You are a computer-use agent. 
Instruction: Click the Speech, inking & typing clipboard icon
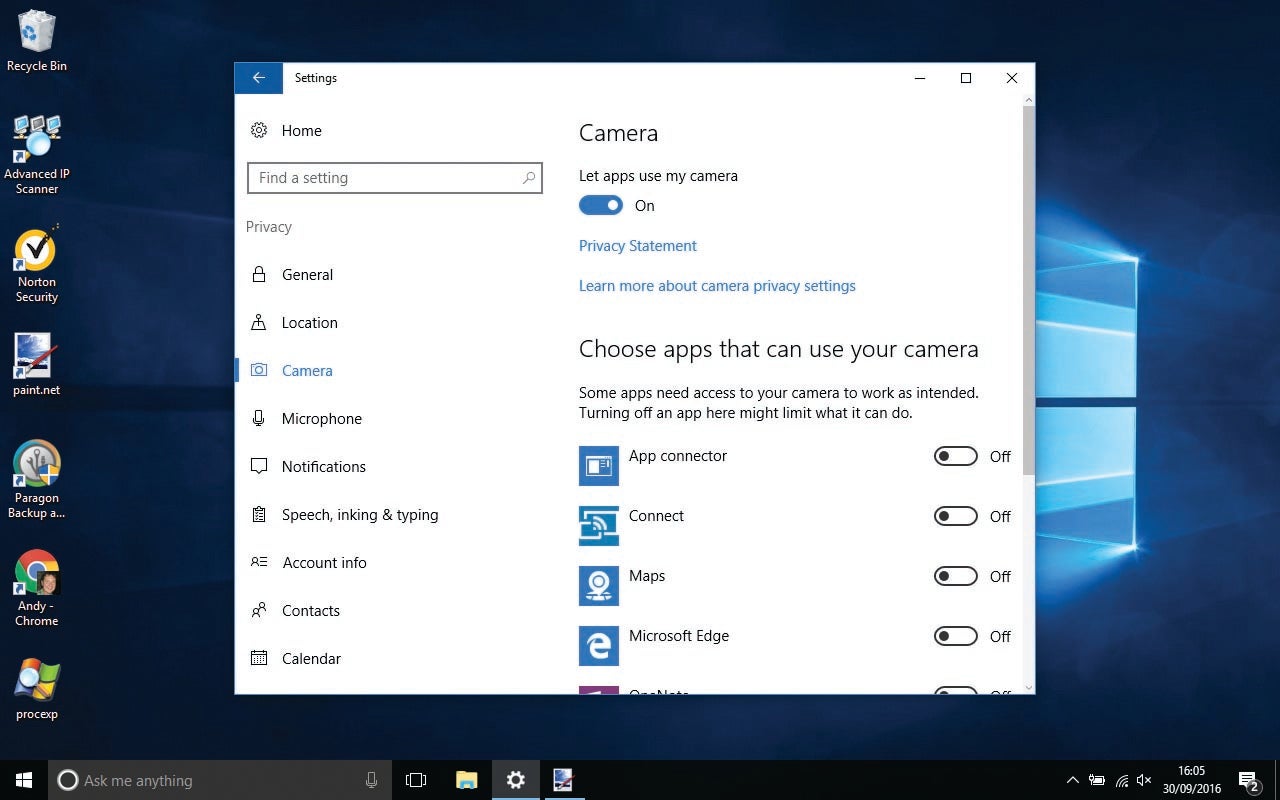(x=259, y=514)
